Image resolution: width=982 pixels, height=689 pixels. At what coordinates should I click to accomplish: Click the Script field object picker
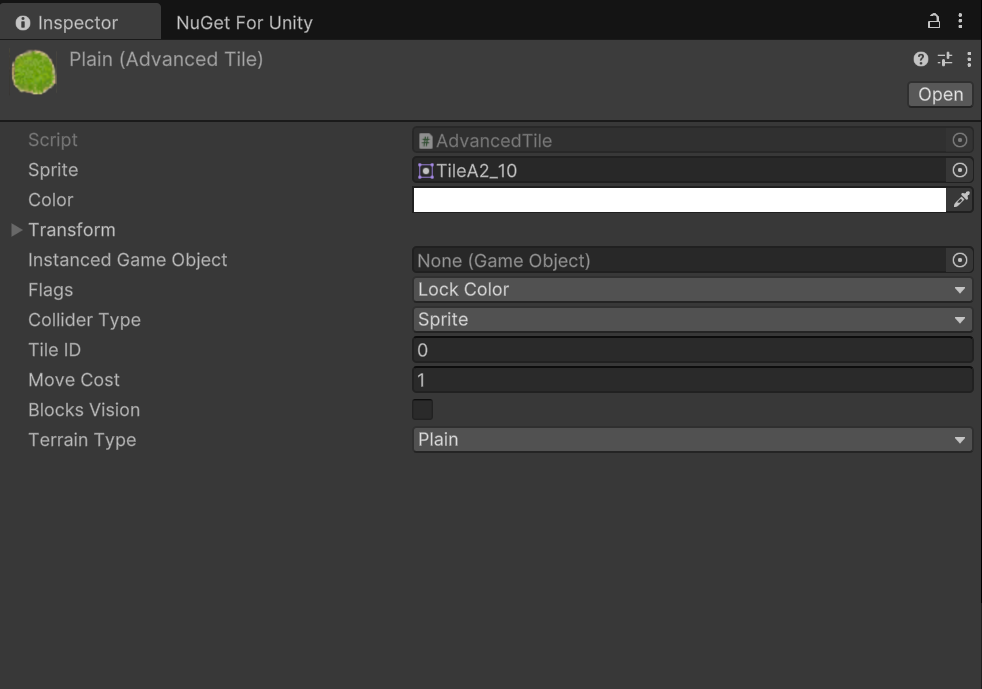(x=959, y=140)
